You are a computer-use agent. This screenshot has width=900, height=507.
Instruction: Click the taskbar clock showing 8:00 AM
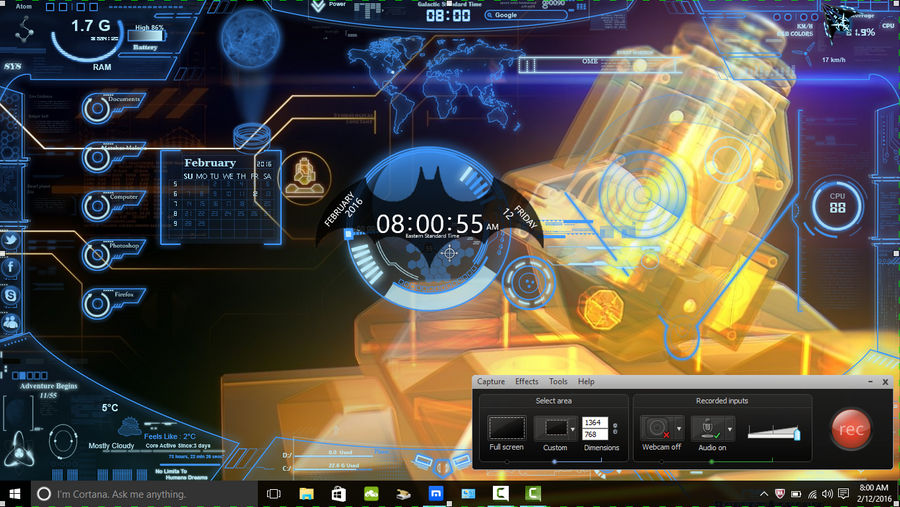pos(875,494)
